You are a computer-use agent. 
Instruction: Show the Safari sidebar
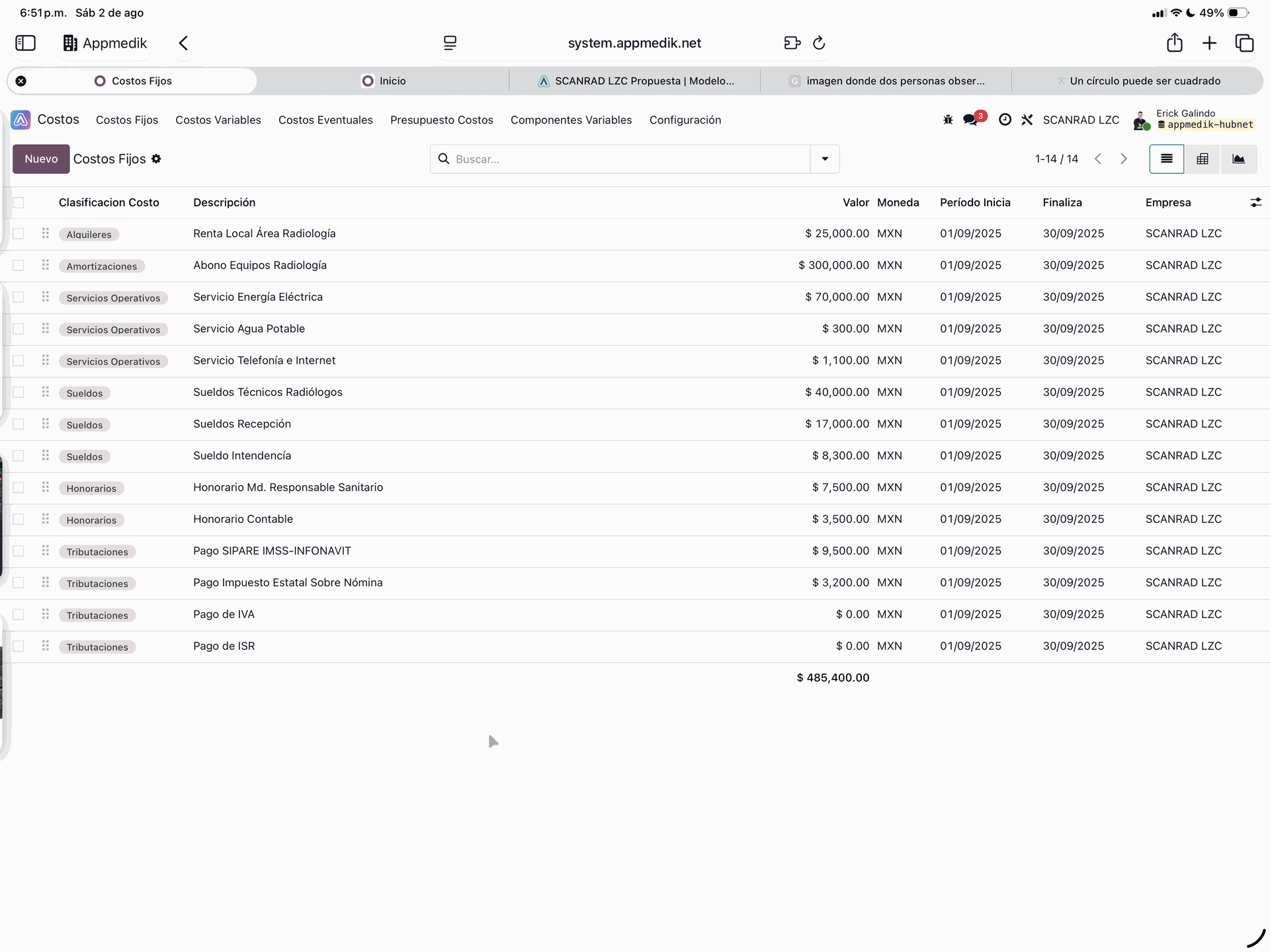coord(25,43)
